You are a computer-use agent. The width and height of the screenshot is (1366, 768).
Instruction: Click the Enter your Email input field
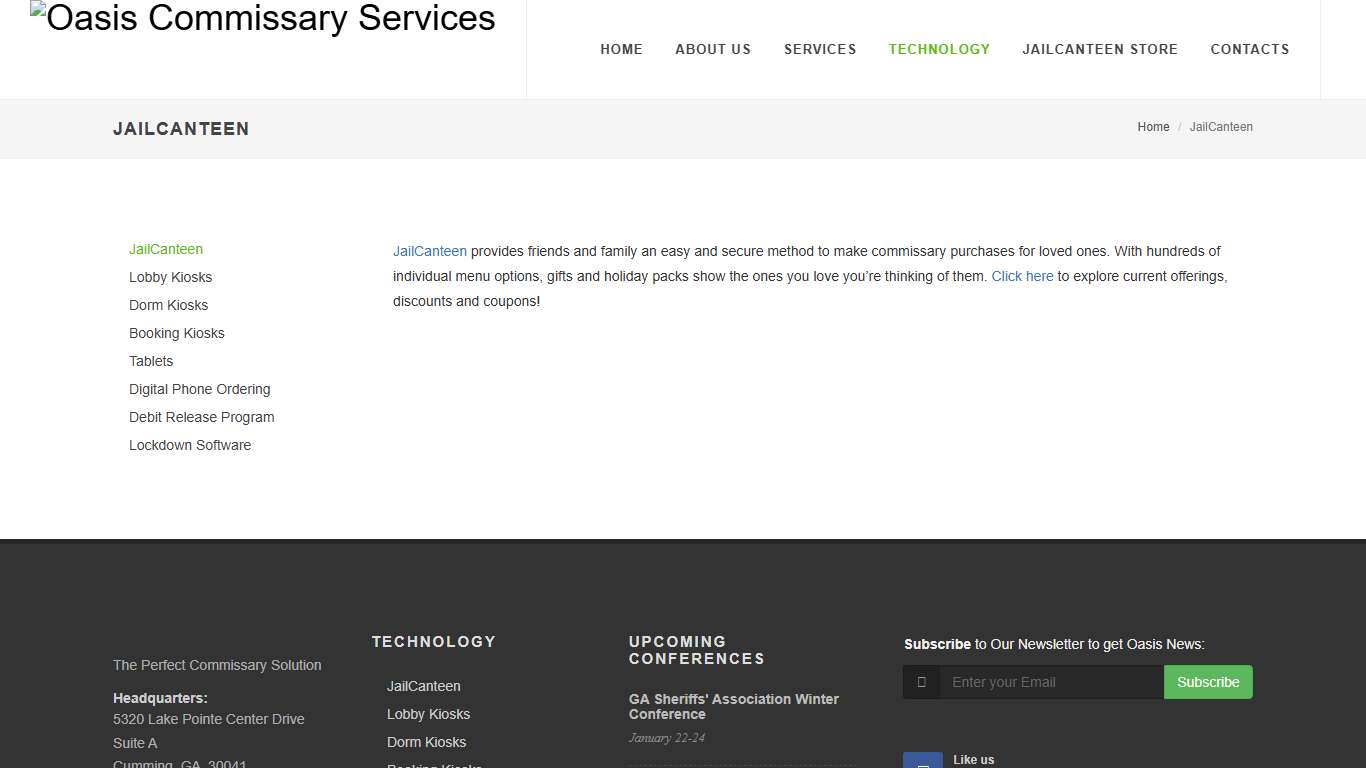click(x=1050, y=682)
